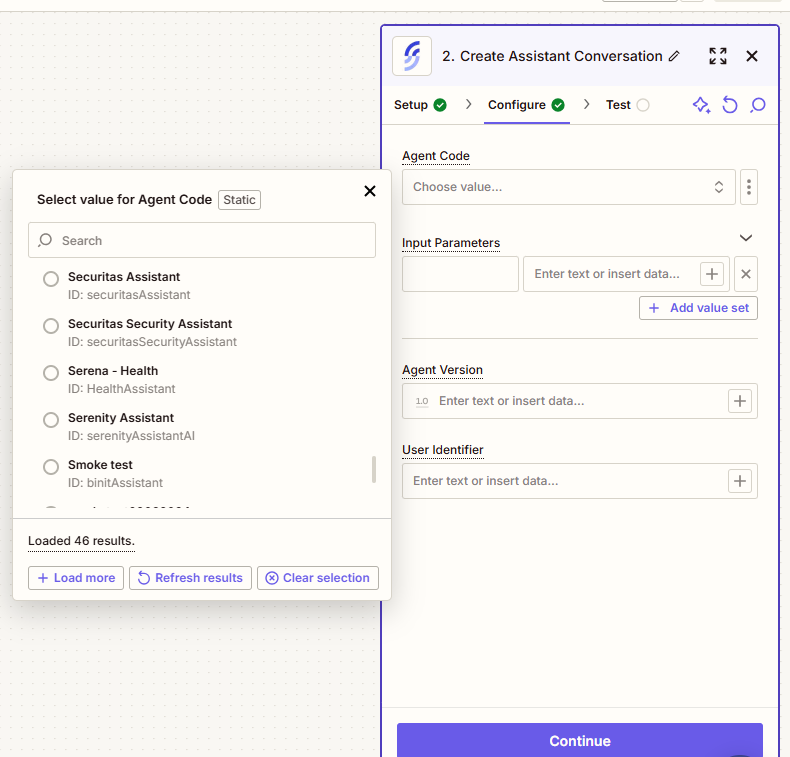Rename step using the pencil edit icon

pyautogui.click(x=674, y=56)
